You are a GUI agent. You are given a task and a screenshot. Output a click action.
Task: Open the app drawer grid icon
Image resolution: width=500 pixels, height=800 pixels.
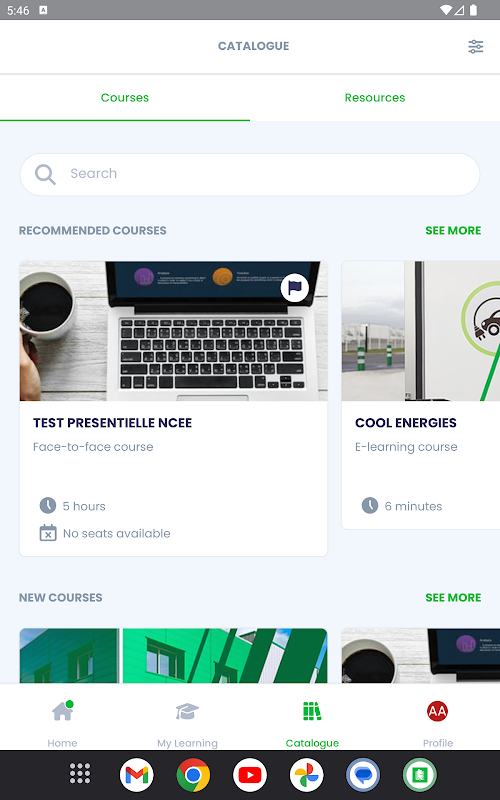(80, 773)
